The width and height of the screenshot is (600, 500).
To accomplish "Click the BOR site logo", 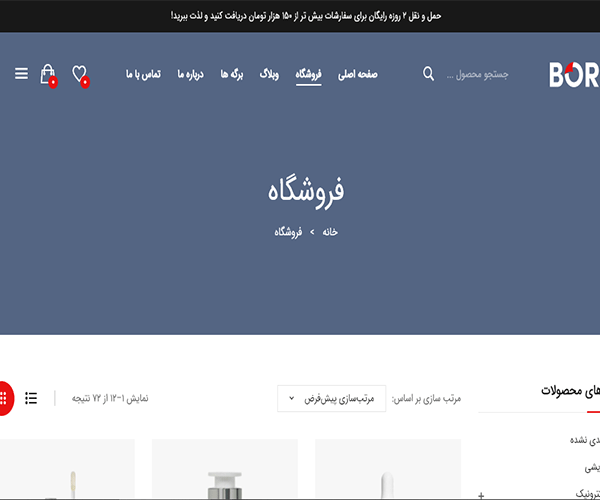I will (x=574, y=75).
